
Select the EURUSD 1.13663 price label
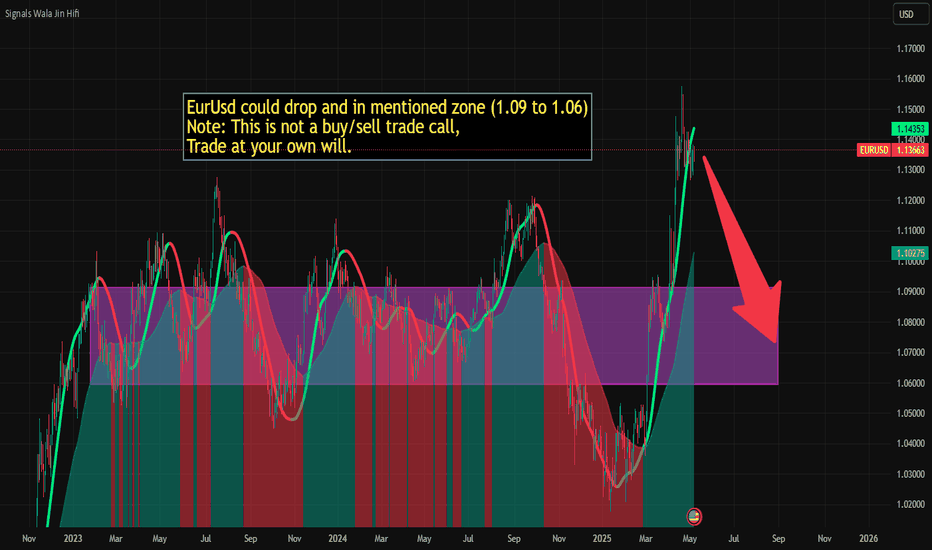892,150
